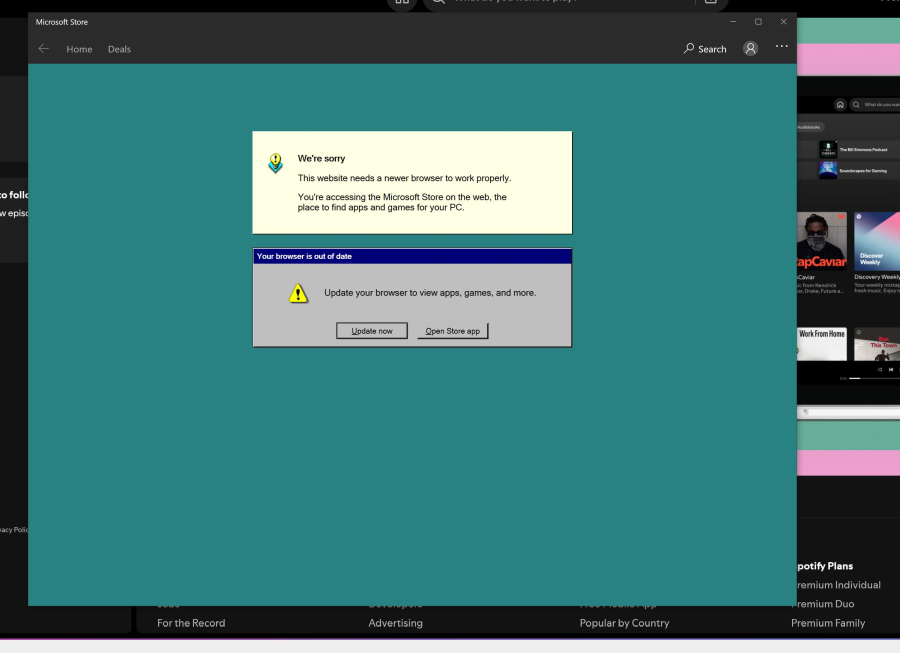This screenshot has width=900, height=653.
Task: Click 'Update your browser to view apps' message
Action: (x=430, y=293)
